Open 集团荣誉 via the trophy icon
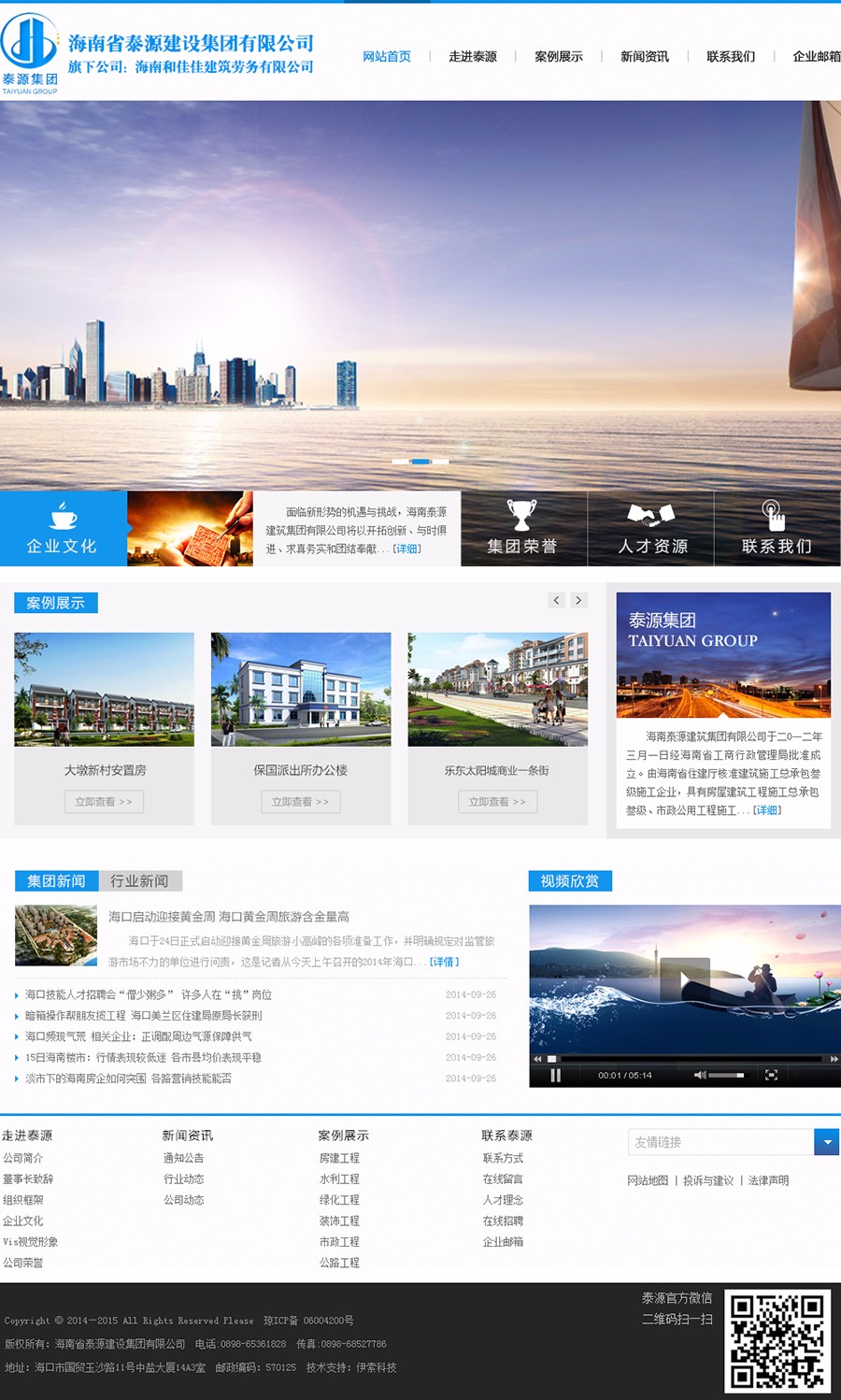841x1400 pixels. [521, 514]
